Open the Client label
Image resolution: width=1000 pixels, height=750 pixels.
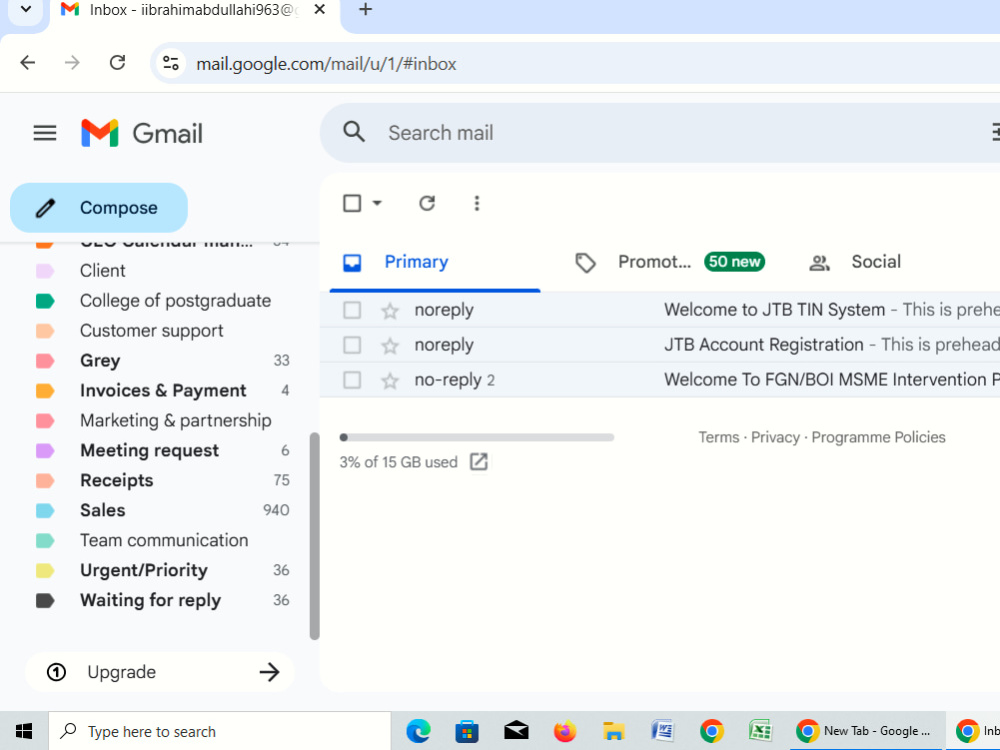point(103,271)
